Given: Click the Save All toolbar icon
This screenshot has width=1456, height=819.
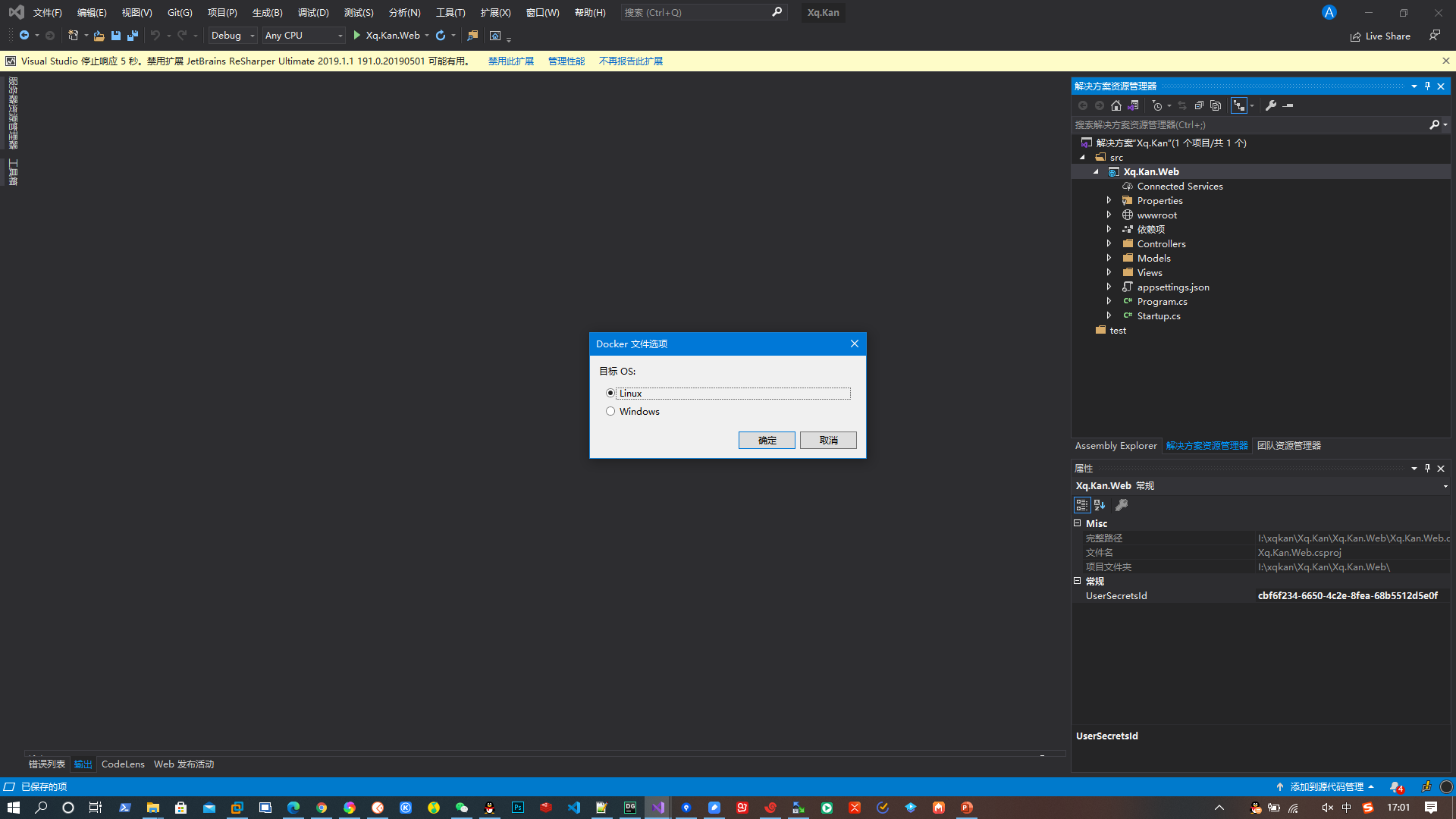Looking at the screenshot, I should point(133,36).
